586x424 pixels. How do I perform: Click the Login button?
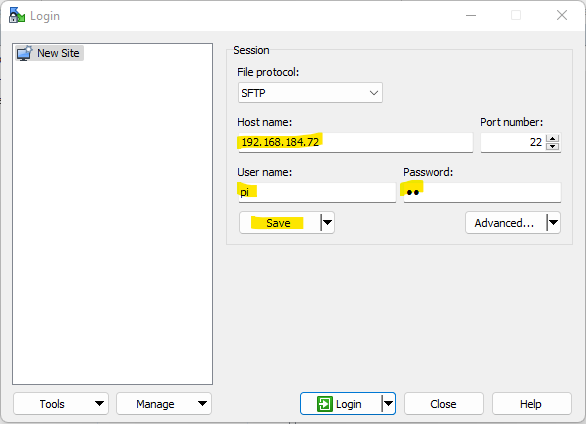[341, 403]
